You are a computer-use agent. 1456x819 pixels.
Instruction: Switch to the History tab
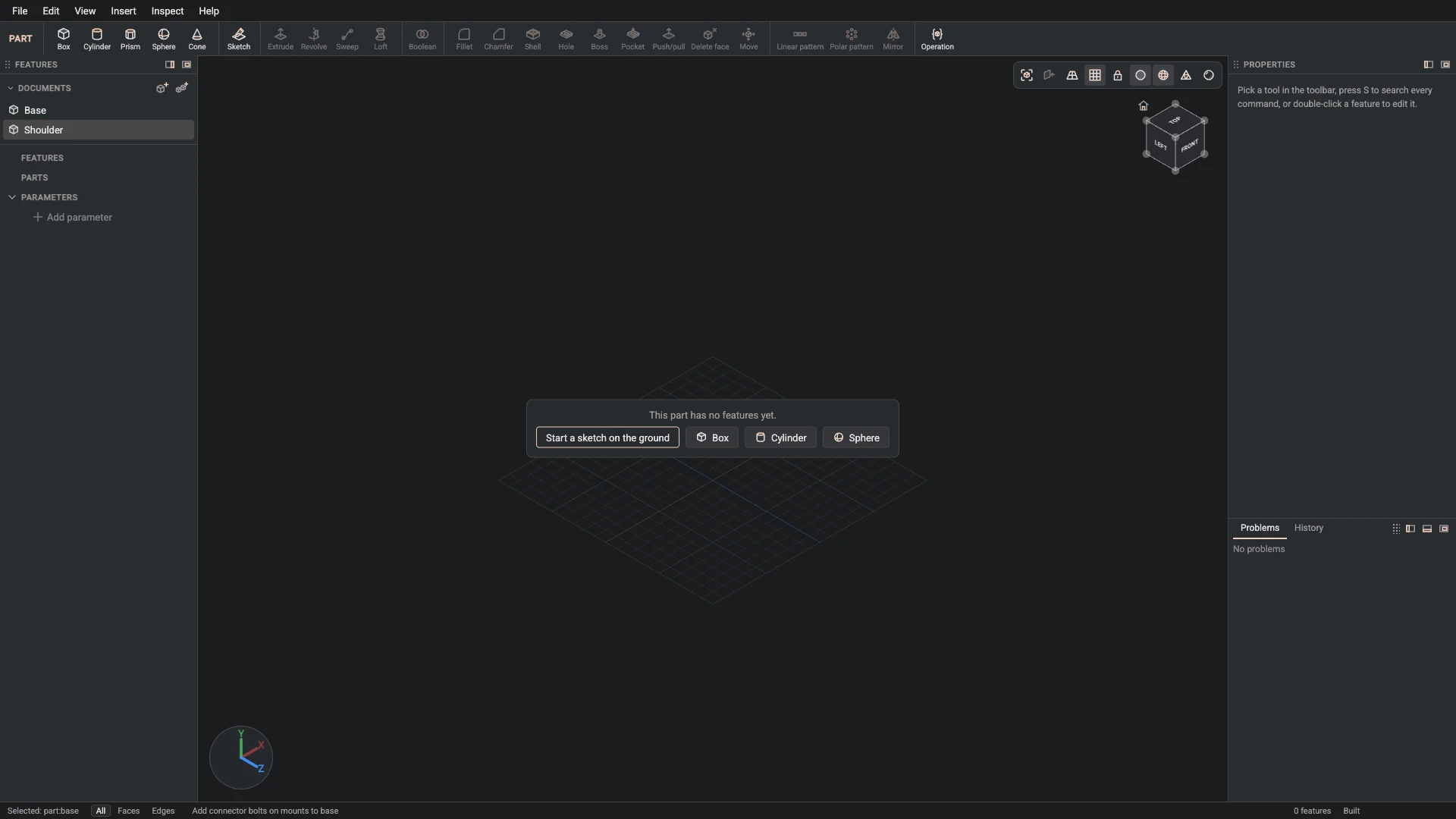click(x=1309, y=528)
